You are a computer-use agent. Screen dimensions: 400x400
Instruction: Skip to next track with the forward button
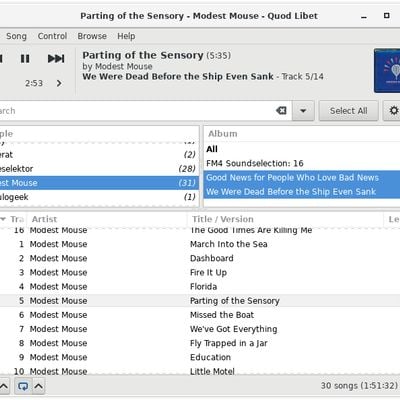(x=56, y=59)
